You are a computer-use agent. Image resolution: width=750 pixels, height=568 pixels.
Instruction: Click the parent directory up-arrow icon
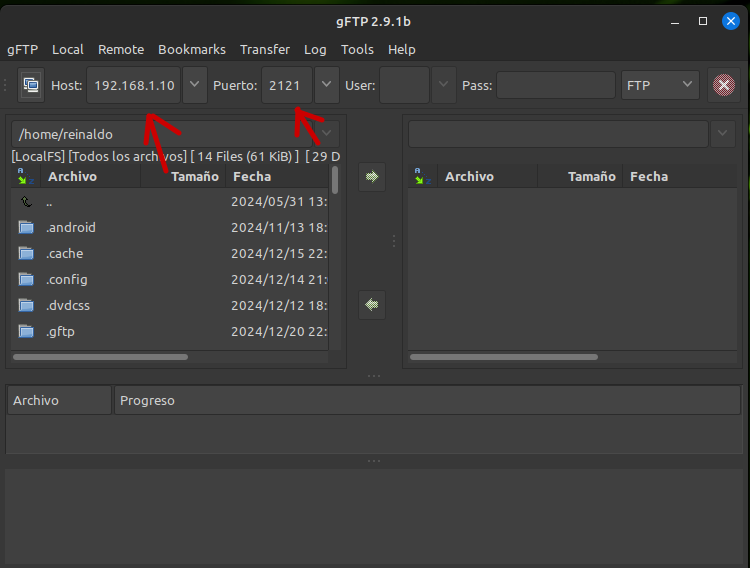point(26,201)
